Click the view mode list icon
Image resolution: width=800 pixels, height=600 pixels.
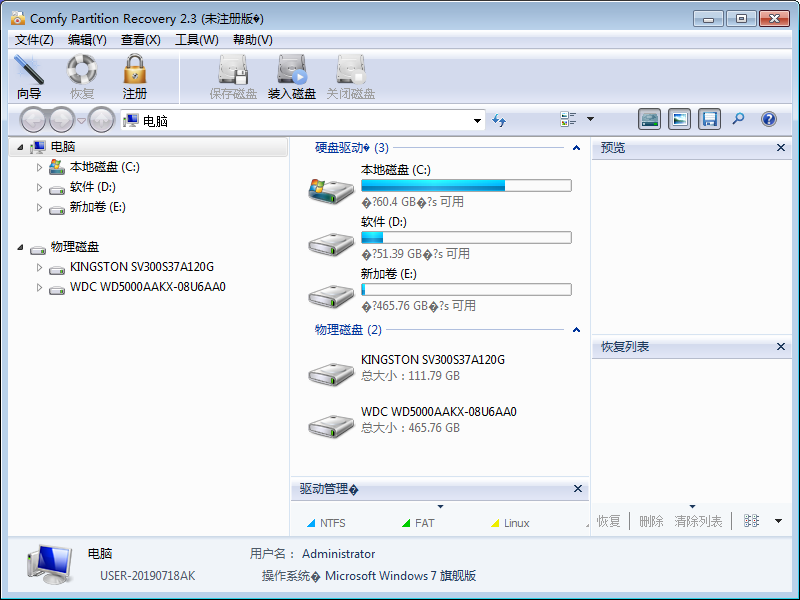[568, 119]
